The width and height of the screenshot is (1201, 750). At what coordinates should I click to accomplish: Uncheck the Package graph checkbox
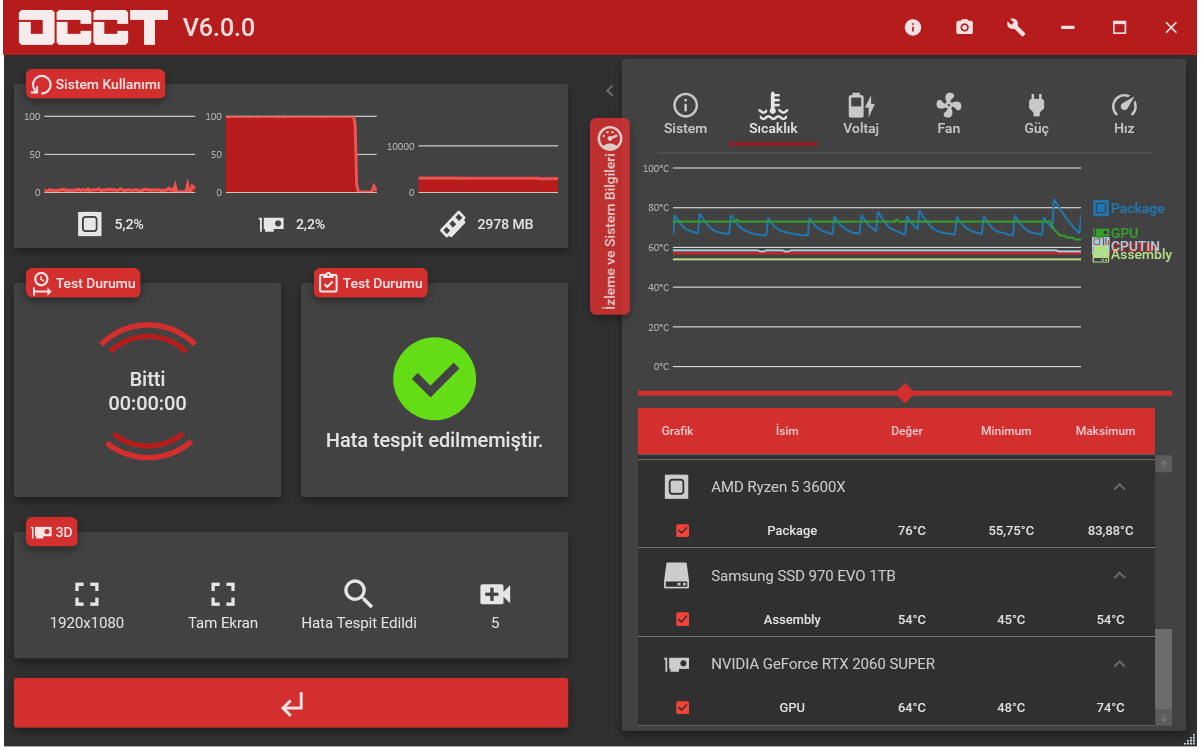pyautogui.click(x=683, y=531)
